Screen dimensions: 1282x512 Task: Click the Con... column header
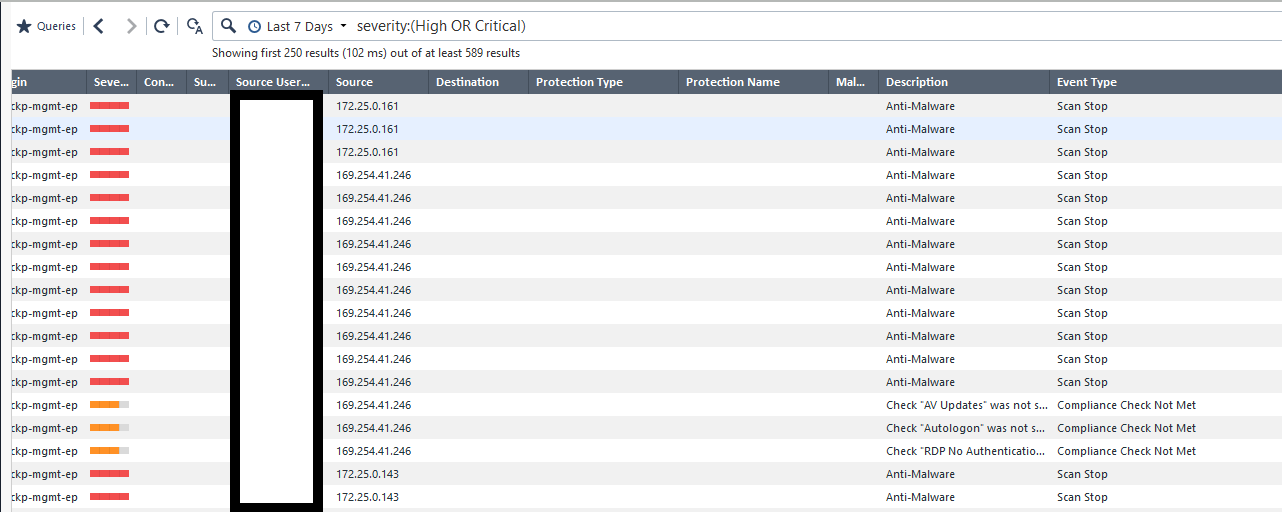(161, 82)
